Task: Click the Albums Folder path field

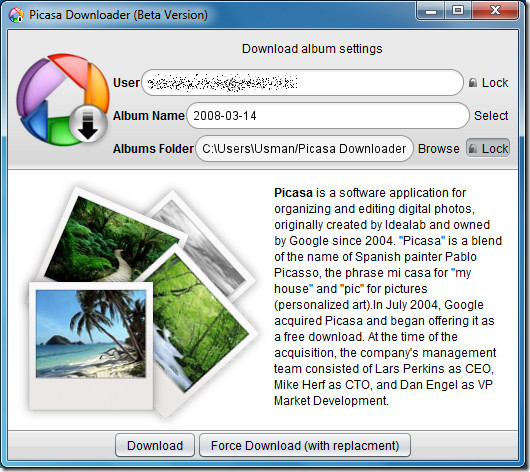Action: (x=305, y=148)
